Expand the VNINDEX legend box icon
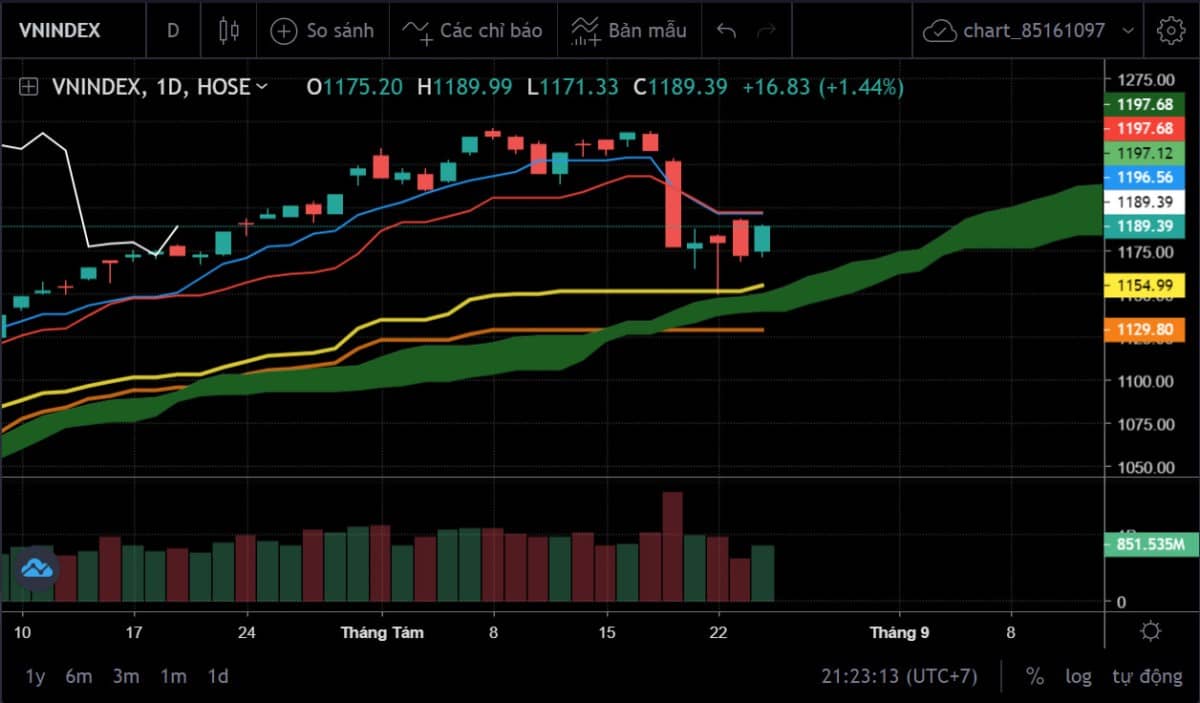 pyautogui.click(x=28, y=87)
